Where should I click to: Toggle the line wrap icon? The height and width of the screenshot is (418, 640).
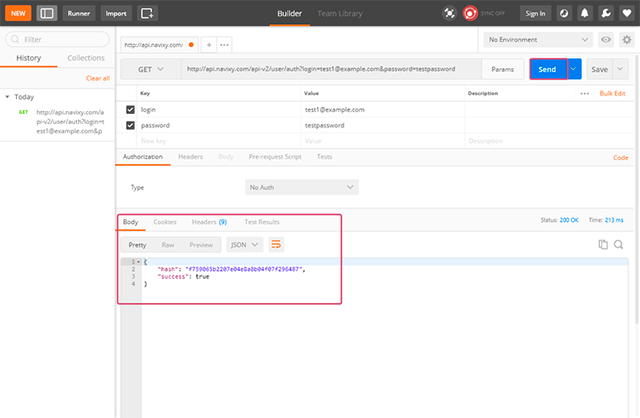[276, 245]
